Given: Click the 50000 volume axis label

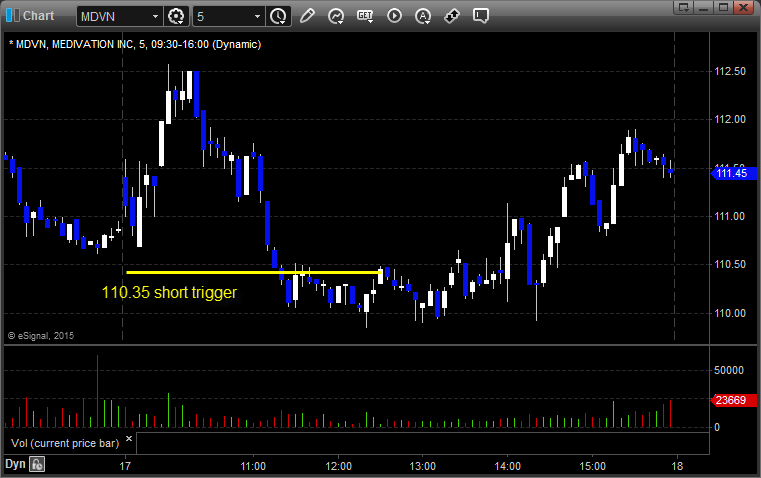Looking at the screenshot, I should (x=729, y=370).
